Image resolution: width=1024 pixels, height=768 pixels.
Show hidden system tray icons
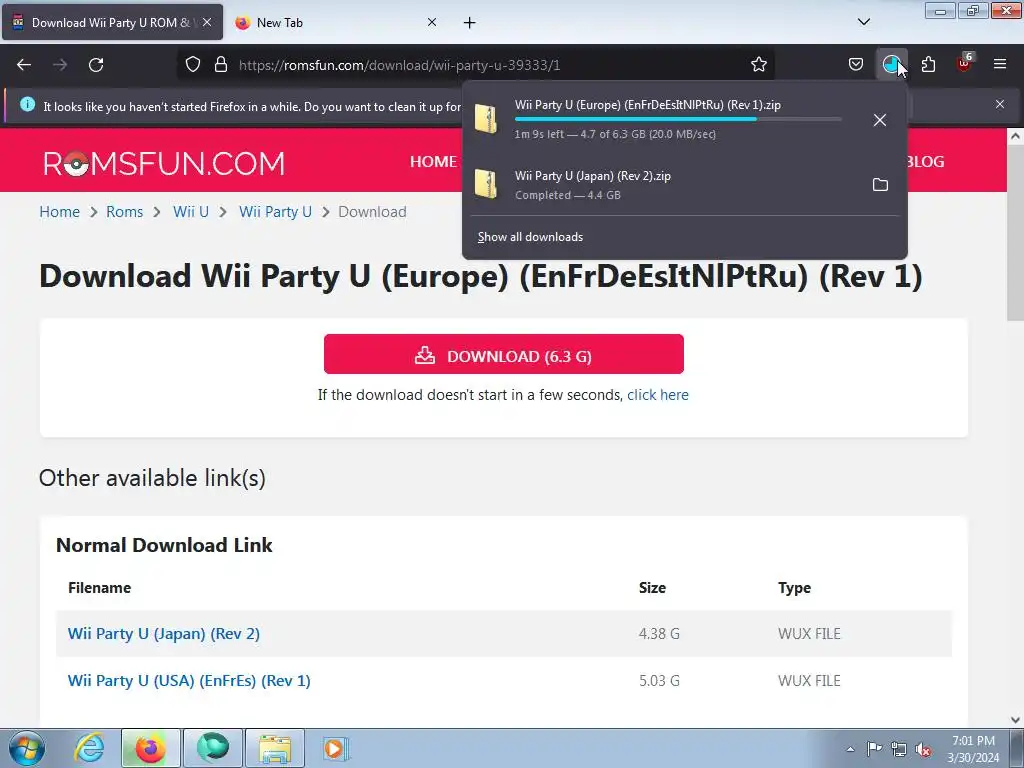850,748
